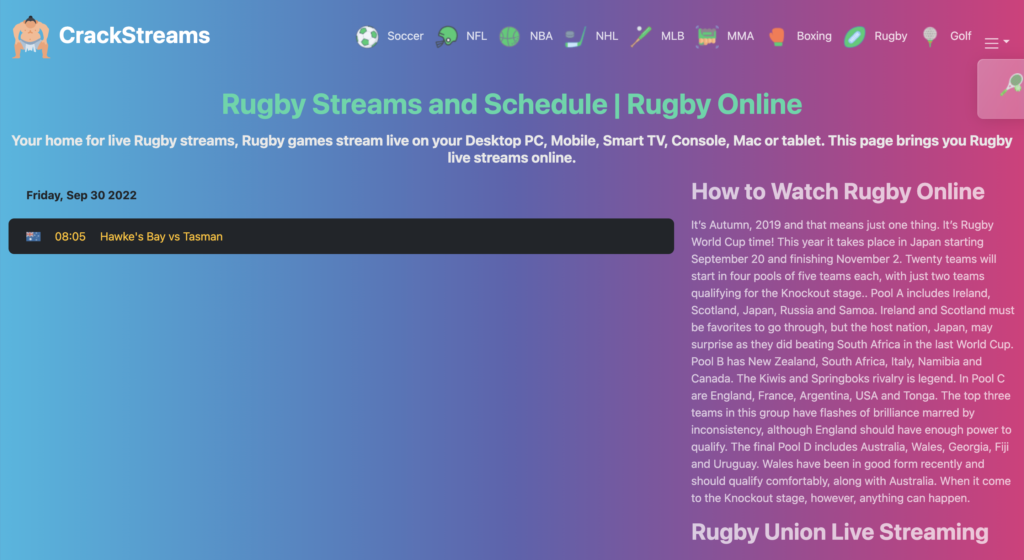The image size is (1024, 560).
Task: Click the flag icon beside 08:05
Action: pyautogui.click(x=33, y=236)
